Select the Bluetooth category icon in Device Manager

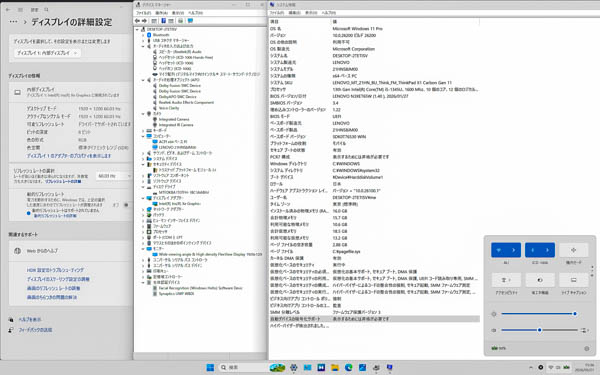(149, 35)
